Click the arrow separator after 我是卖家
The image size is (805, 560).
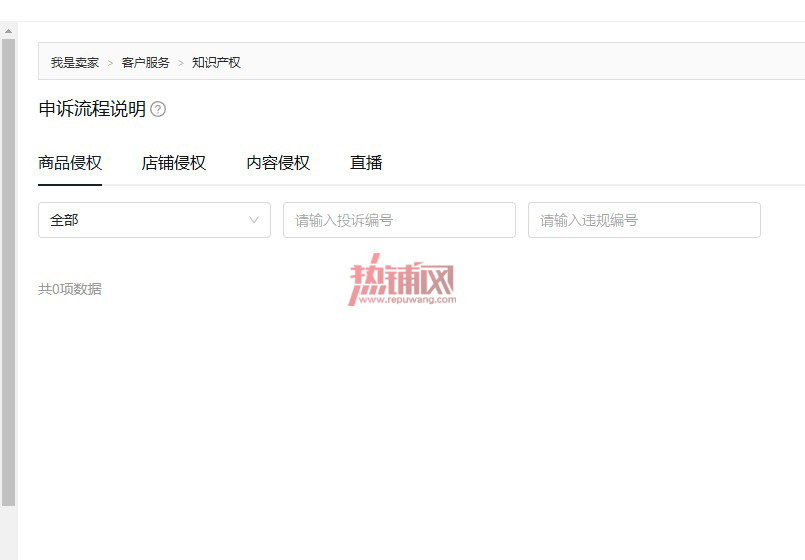point(110,63)
